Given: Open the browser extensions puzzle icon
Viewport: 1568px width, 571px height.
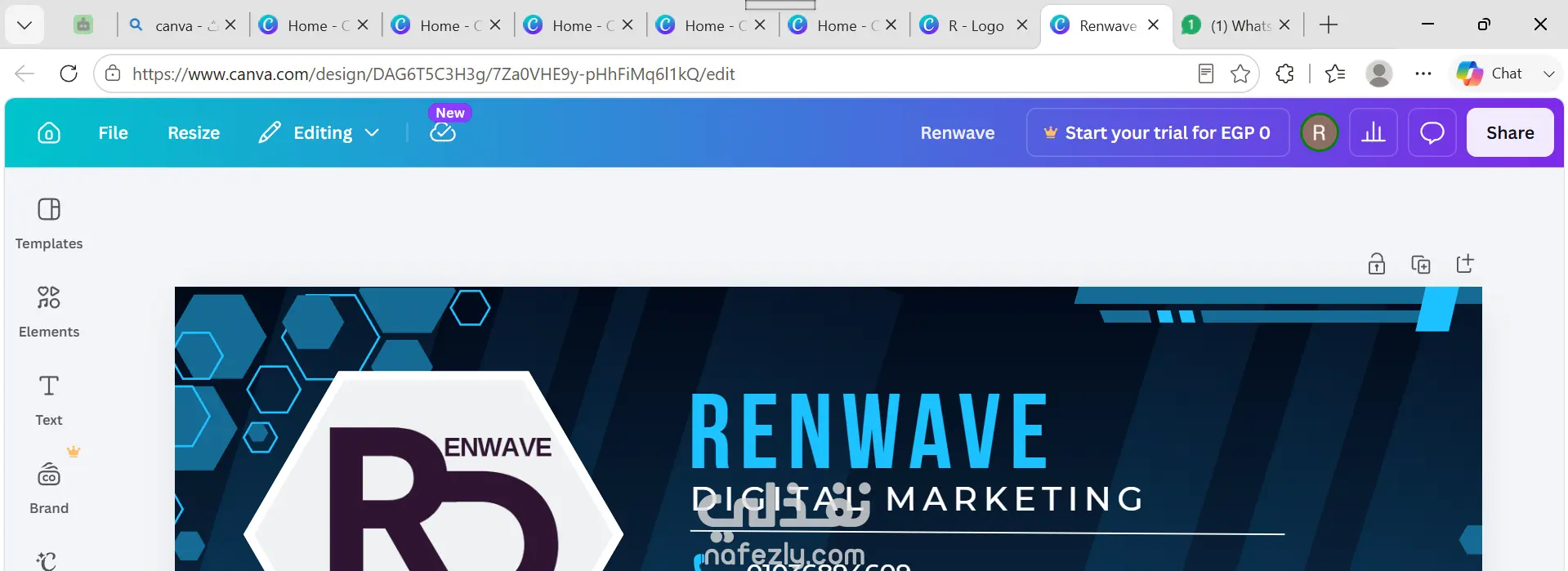Looking at the screenshot, I should (x=1284, y=74).
